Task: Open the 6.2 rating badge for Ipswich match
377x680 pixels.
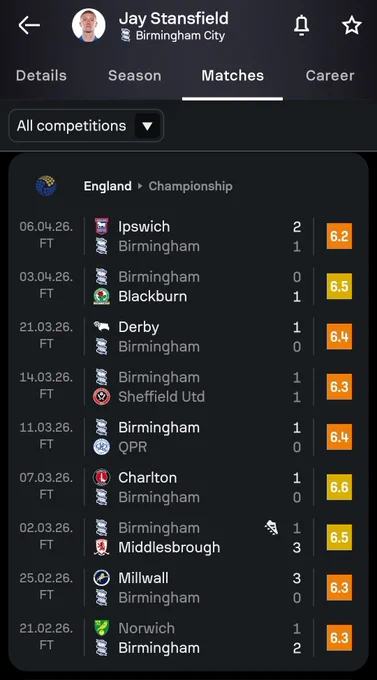Action: click(339, 236)
